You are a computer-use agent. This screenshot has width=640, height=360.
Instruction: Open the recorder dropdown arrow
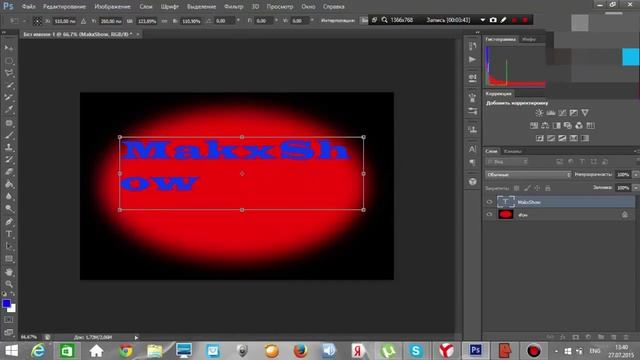tap(482, 20)
